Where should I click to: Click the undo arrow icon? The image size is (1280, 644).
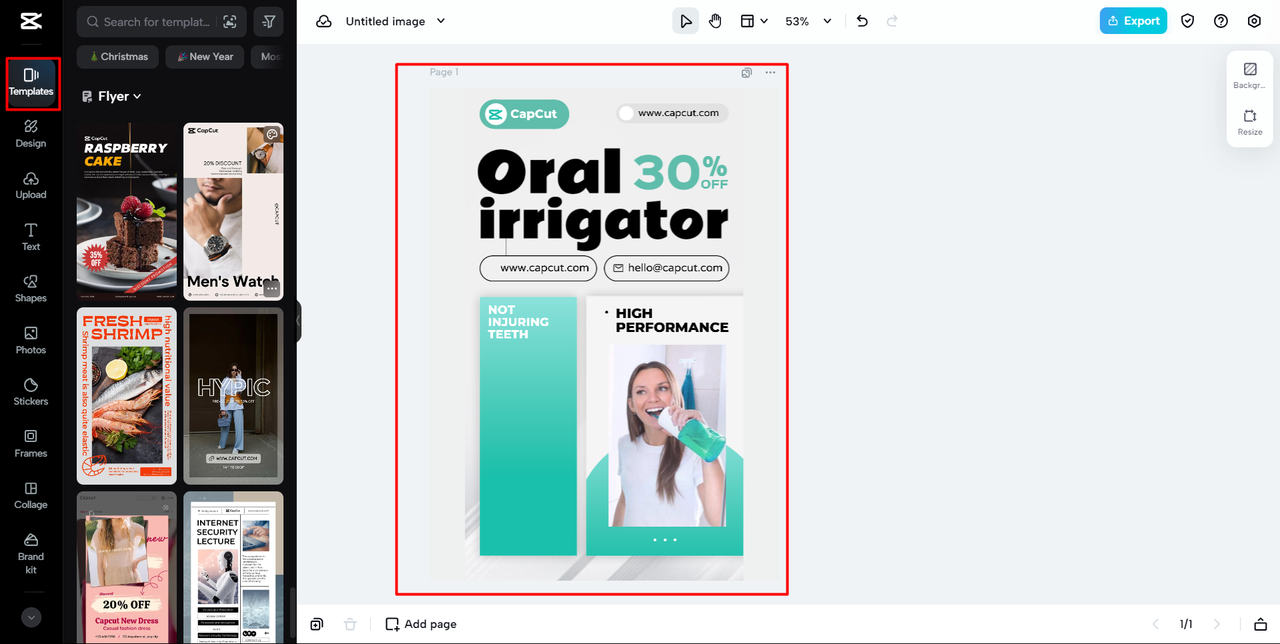click(862, 21)
